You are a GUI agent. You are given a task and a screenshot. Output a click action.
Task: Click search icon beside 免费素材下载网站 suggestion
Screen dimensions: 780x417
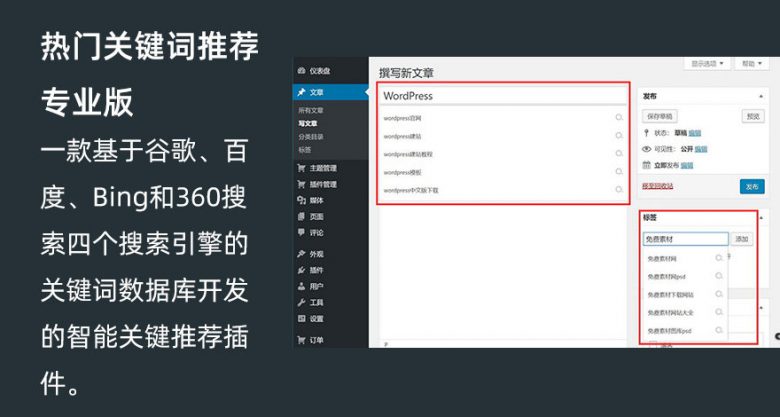(x=719, y=294)
